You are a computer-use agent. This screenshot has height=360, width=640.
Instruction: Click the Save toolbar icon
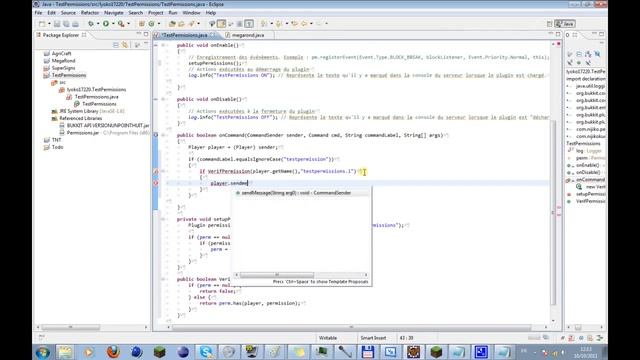pyautogui.click(x=57, y=24)
